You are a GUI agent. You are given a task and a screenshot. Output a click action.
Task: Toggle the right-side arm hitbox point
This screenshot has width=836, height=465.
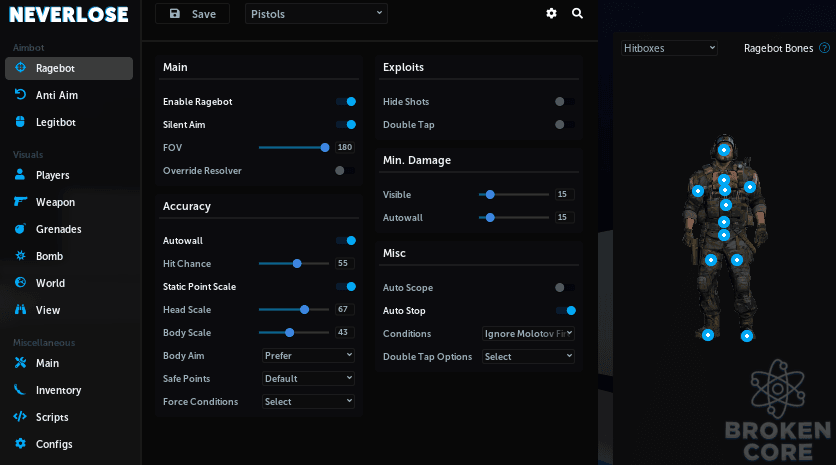coord(750,187)
